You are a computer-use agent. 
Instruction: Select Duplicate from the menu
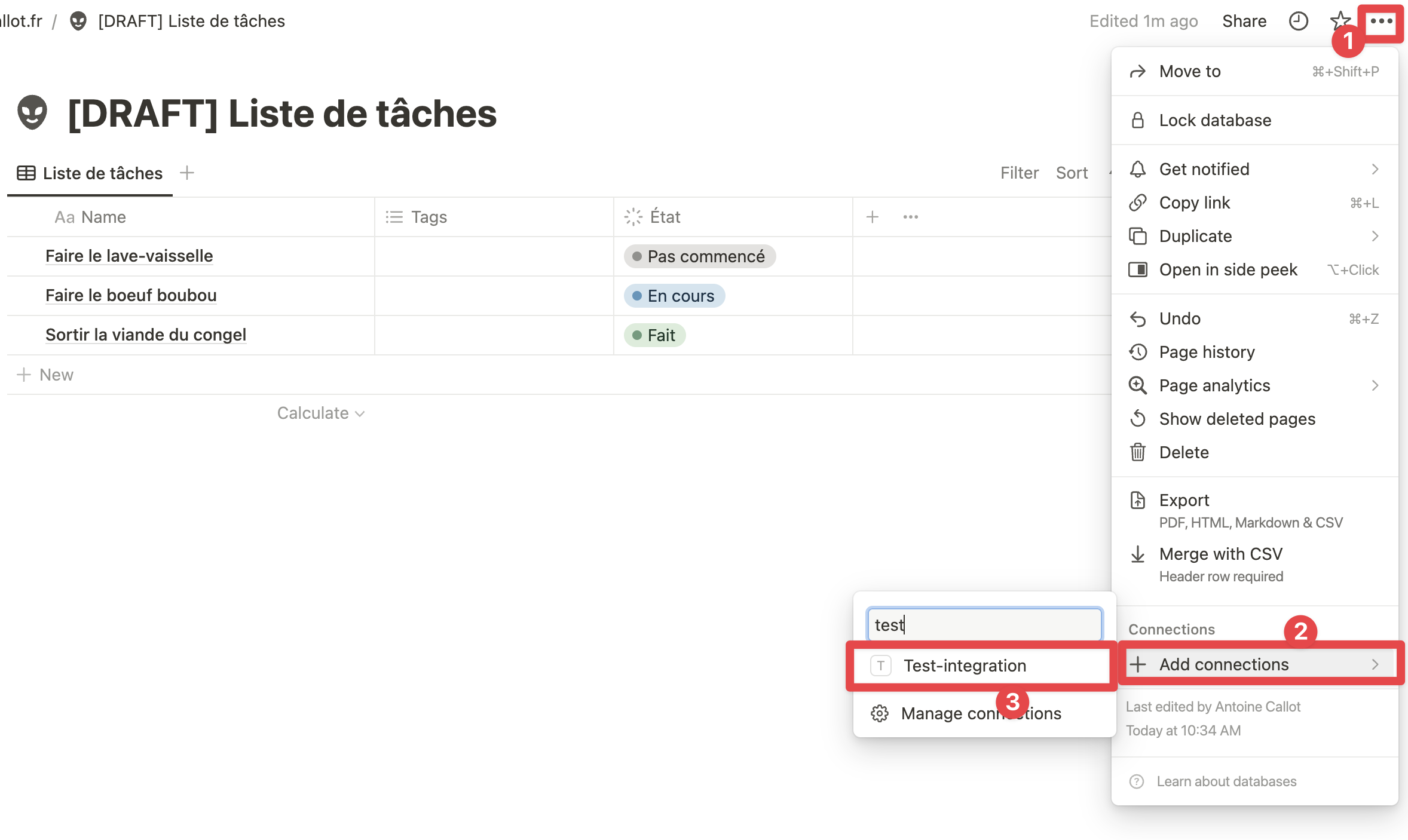click(x=1195, y=236)
